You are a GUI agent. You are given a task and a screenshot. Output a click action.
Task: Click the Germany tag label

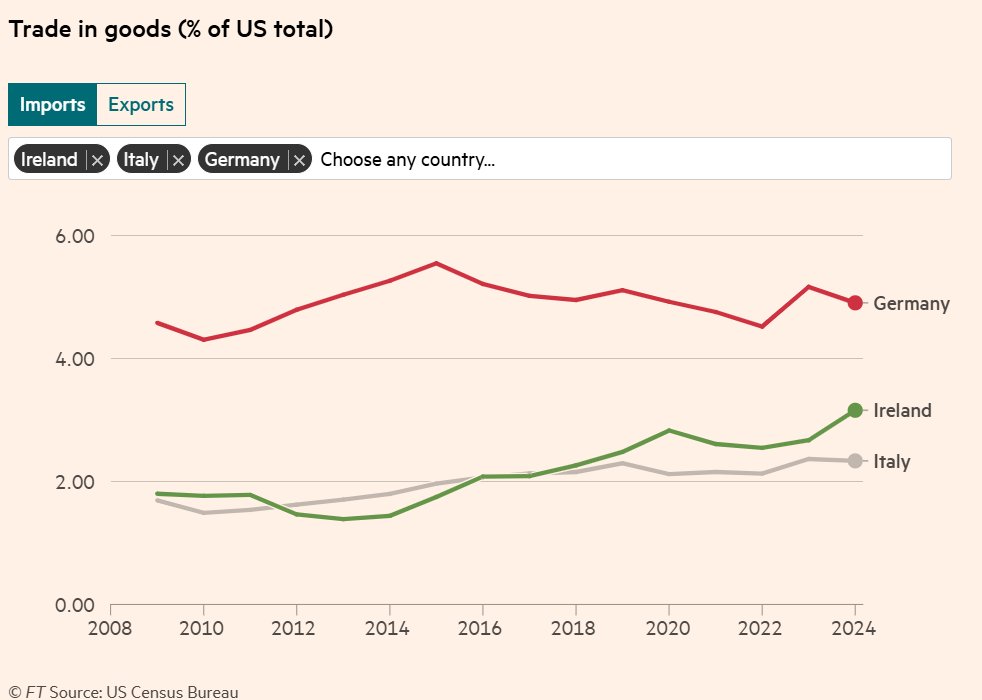(x=242, y=160)
